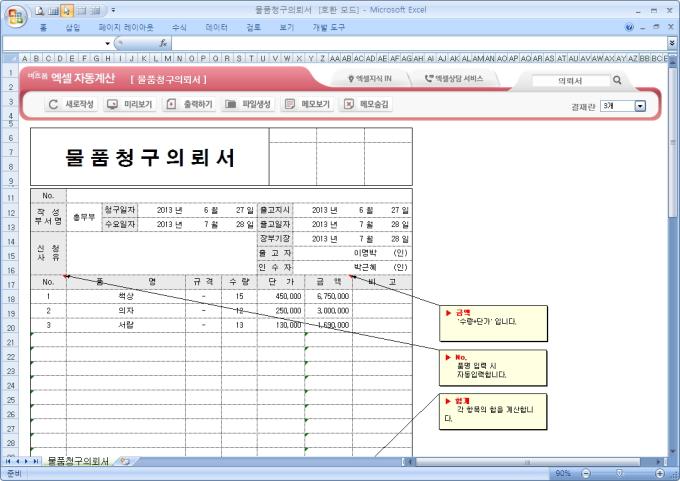Image resolution: width=680 pixels, height=481 pixels.
Task: Select the cell containing 책상
Action: (126, 296)
